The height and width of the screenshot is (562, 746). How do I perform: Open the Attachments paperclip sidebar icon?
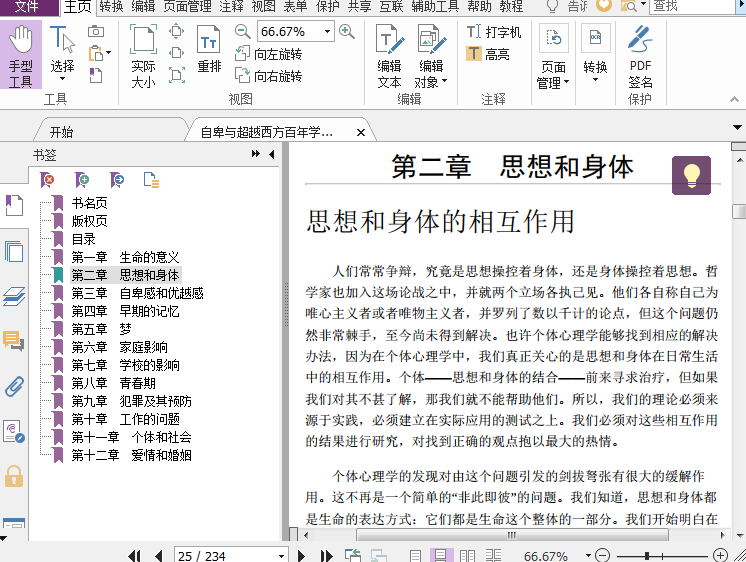[x=14, y=386]
